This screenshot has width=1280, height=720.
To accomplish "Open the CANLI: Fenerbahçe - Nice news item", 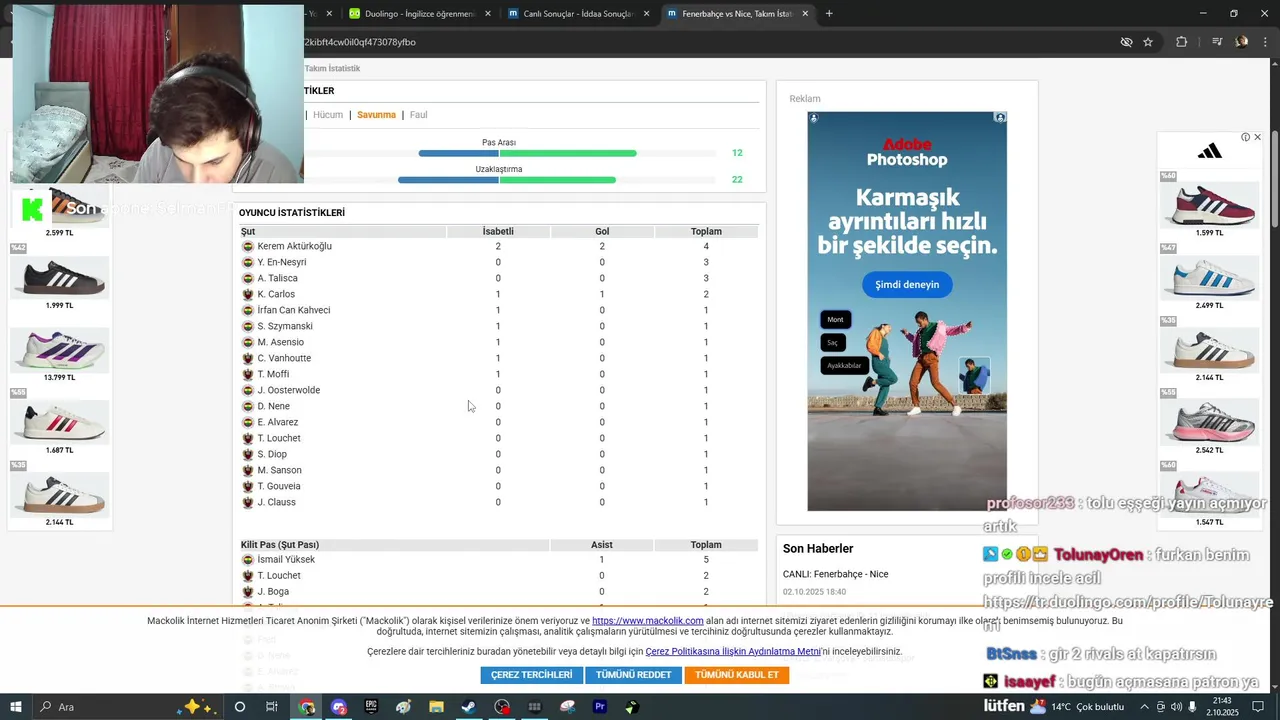I will coord(835,574).
